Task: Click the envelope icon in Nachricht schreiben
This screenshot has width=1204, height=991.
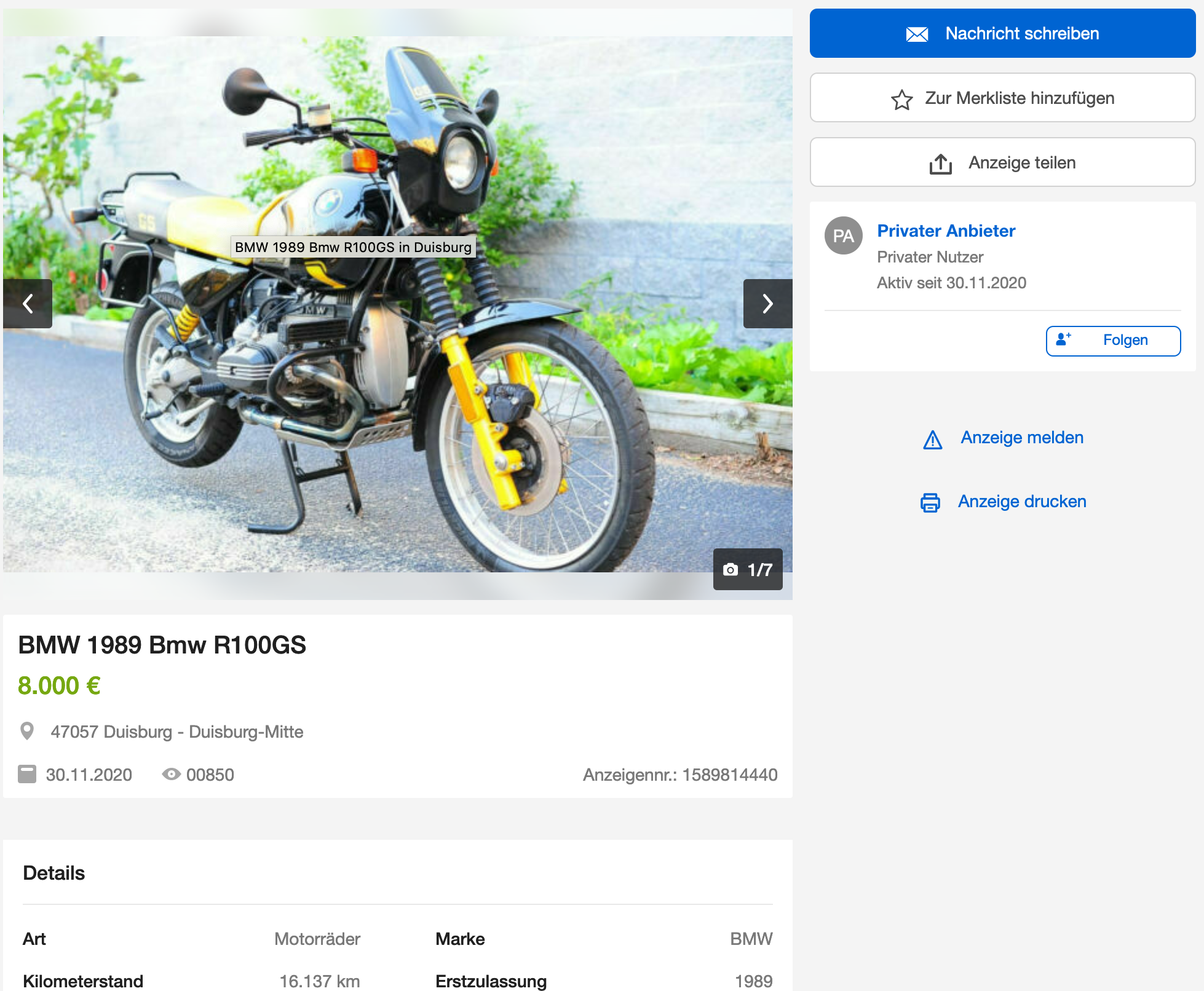Action: pos(917,34)
